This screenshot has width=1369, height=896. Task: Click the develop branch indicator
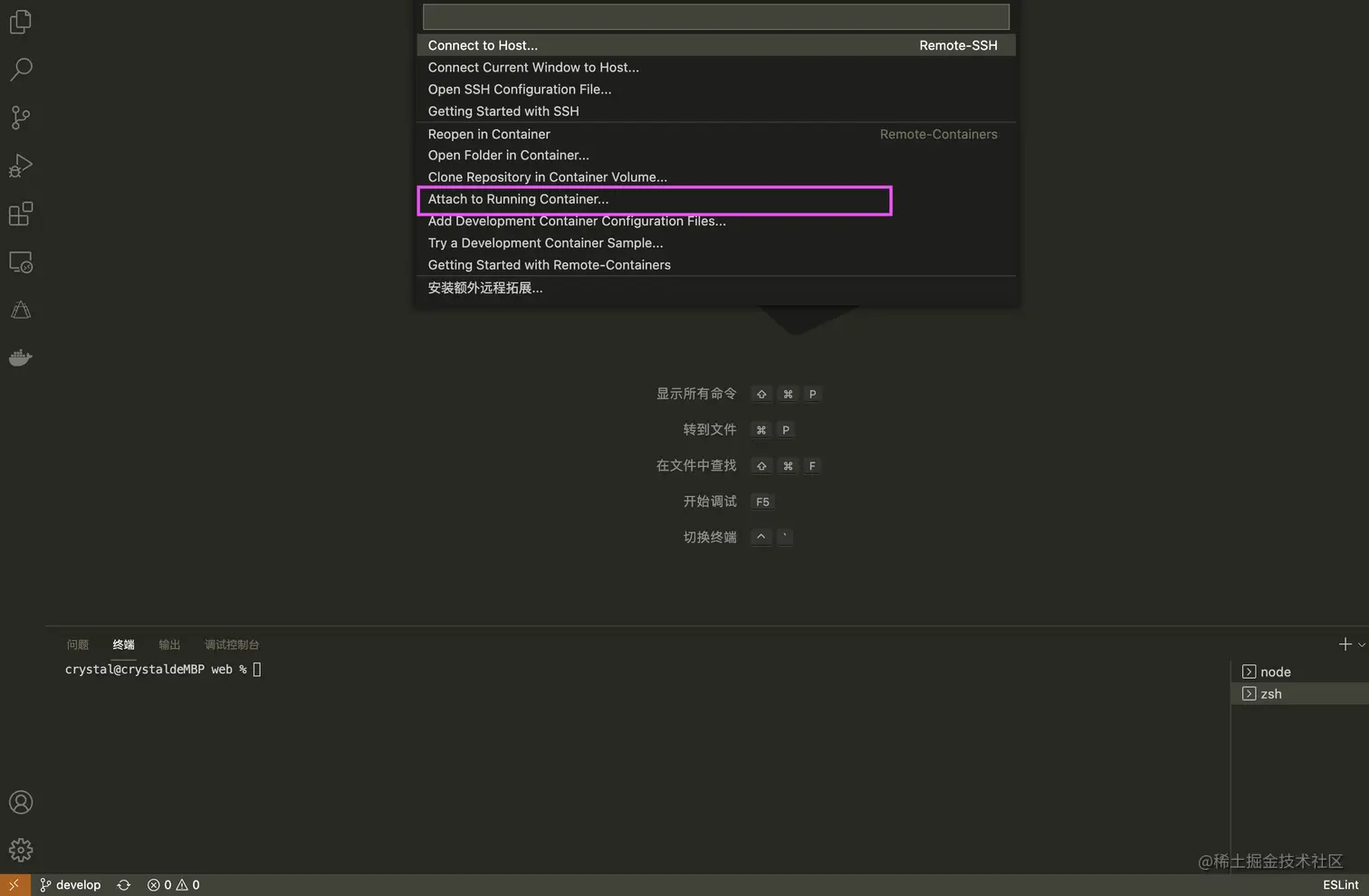70,884
